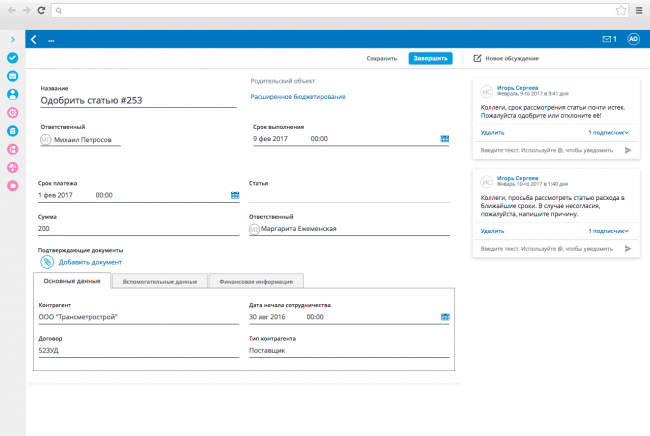Switch to Финансовая информация tab
The width and height of the screenshot is (650, 436).
click(255, 282)
